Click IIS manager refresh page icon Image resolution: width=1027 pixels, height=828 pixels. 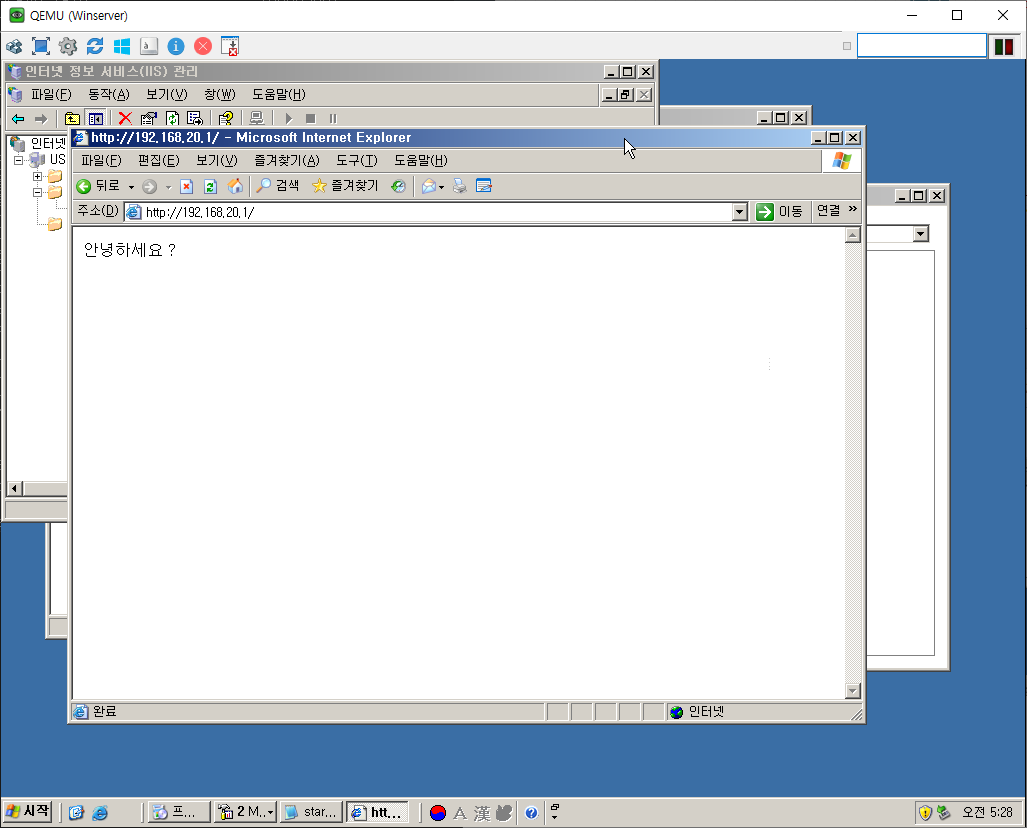(172, 119)
